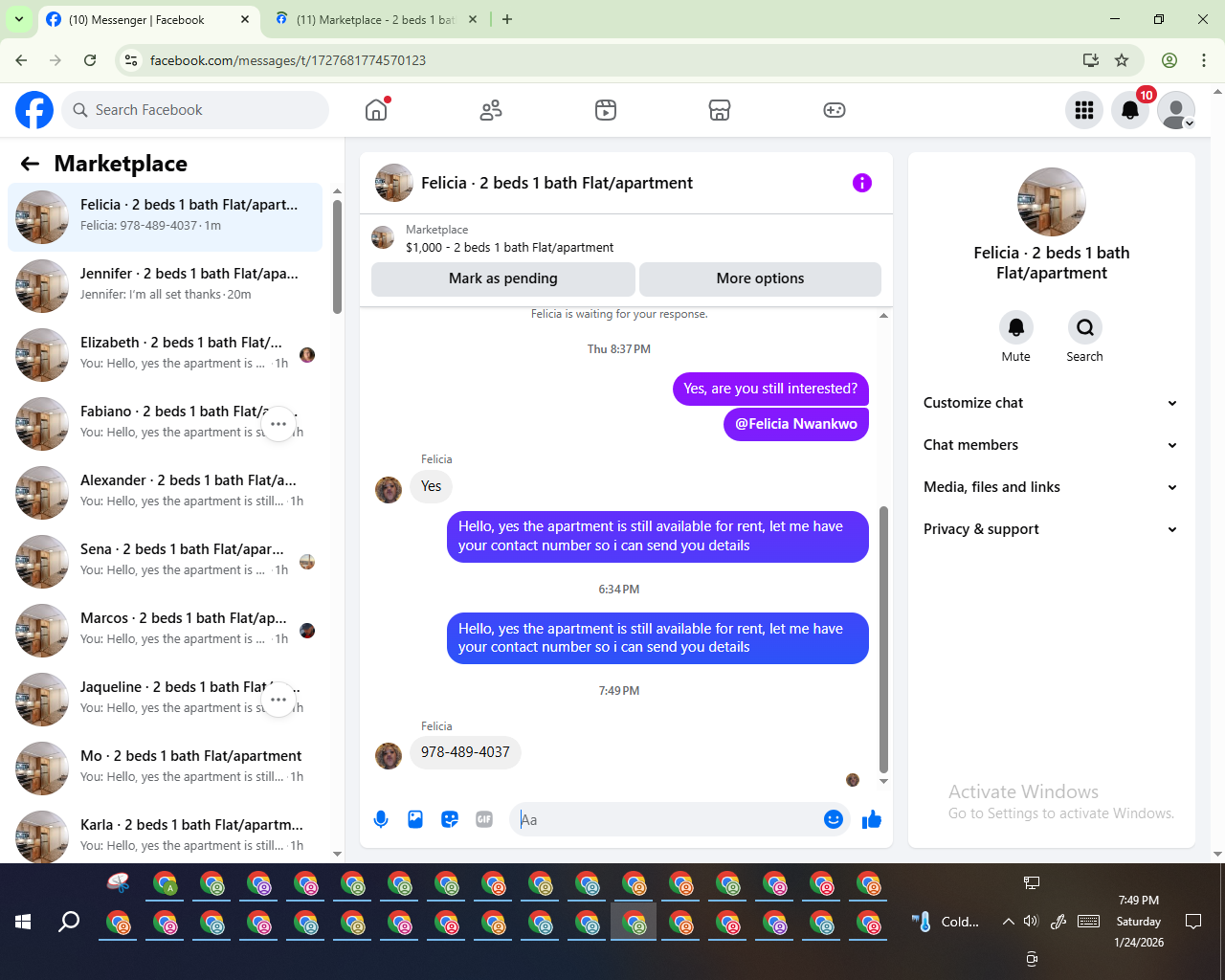Open the emoji picker in message box
Image resolution: width=1225 pixels, height=980 pixels.
pos(834,819)
